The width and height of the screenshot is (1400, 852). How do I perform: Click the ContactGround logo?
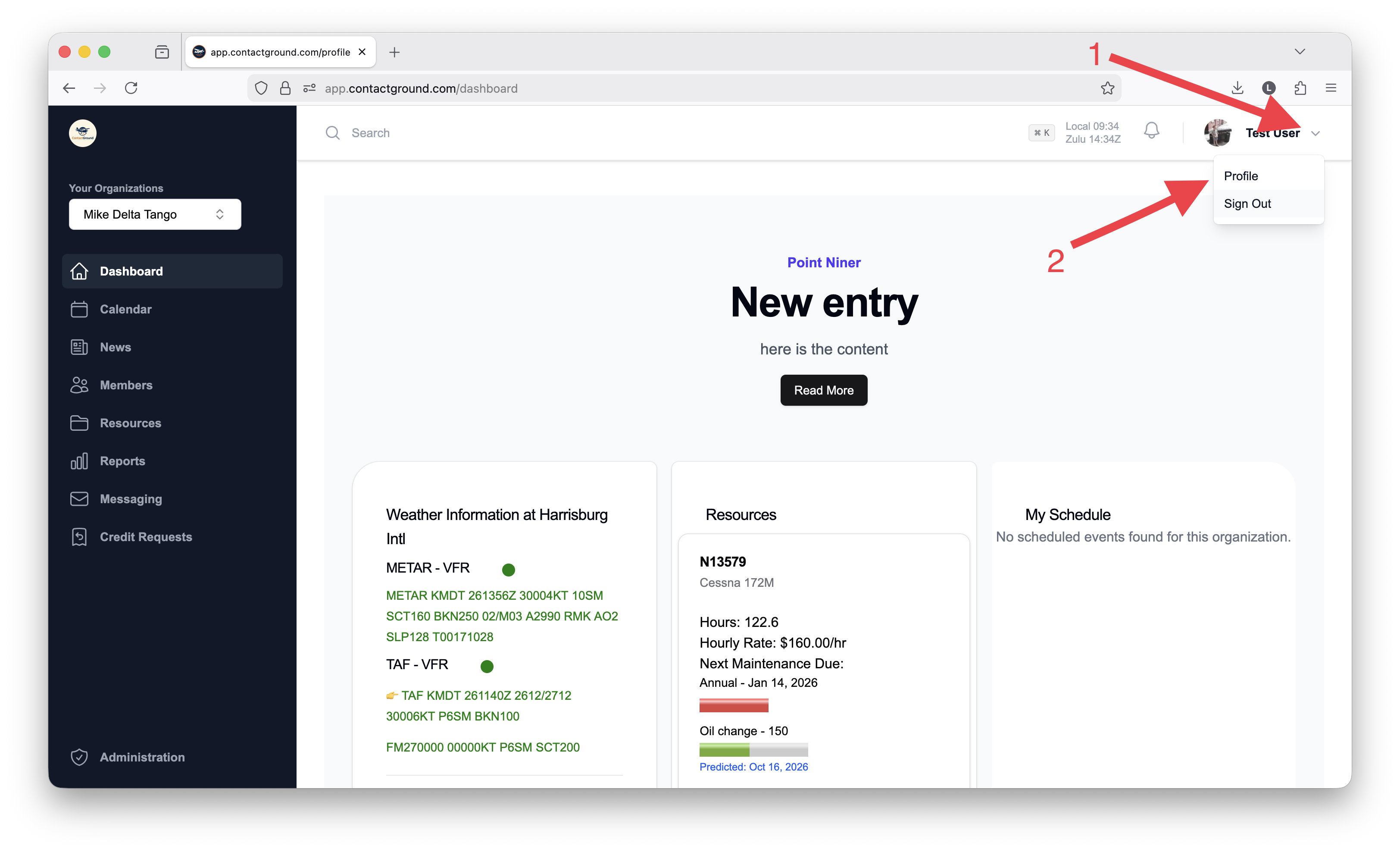coord(82,132)
